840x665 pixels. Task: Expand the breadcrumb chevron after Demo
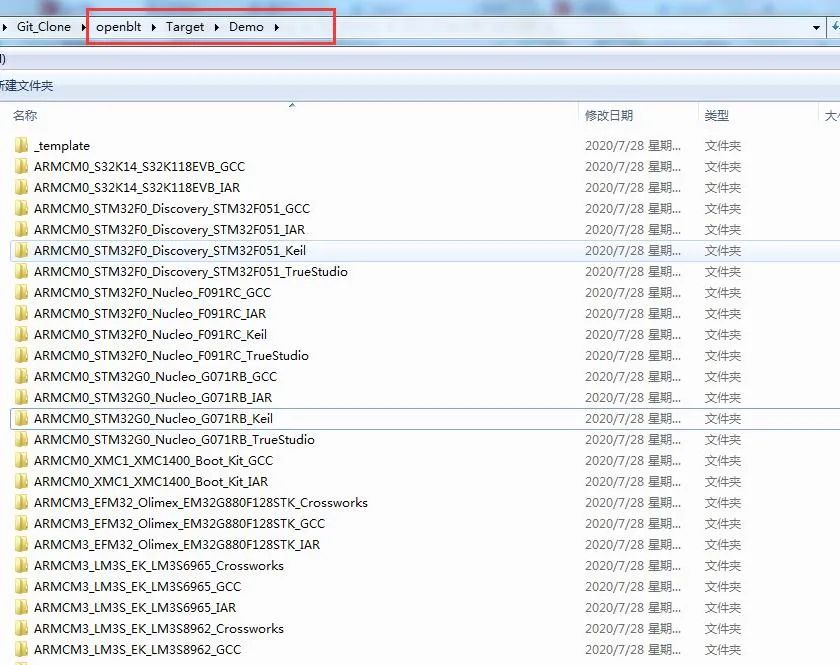click(x=277, y=27)
